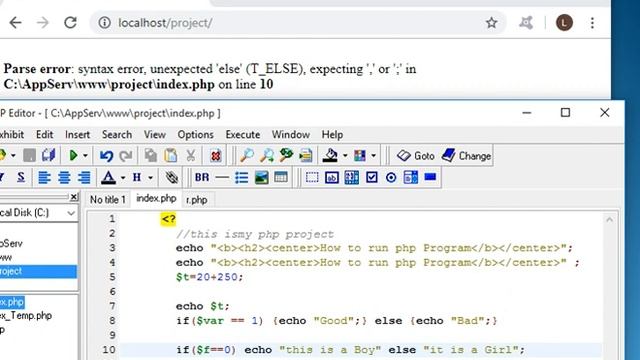Align text right
This screenshot has width=640, height=360.
84,177
